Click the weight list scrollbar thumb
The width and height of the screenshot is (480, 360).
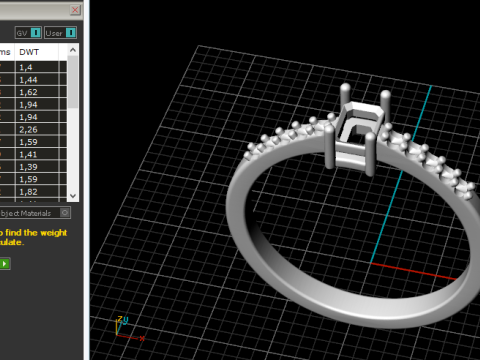tap(73, 82)
